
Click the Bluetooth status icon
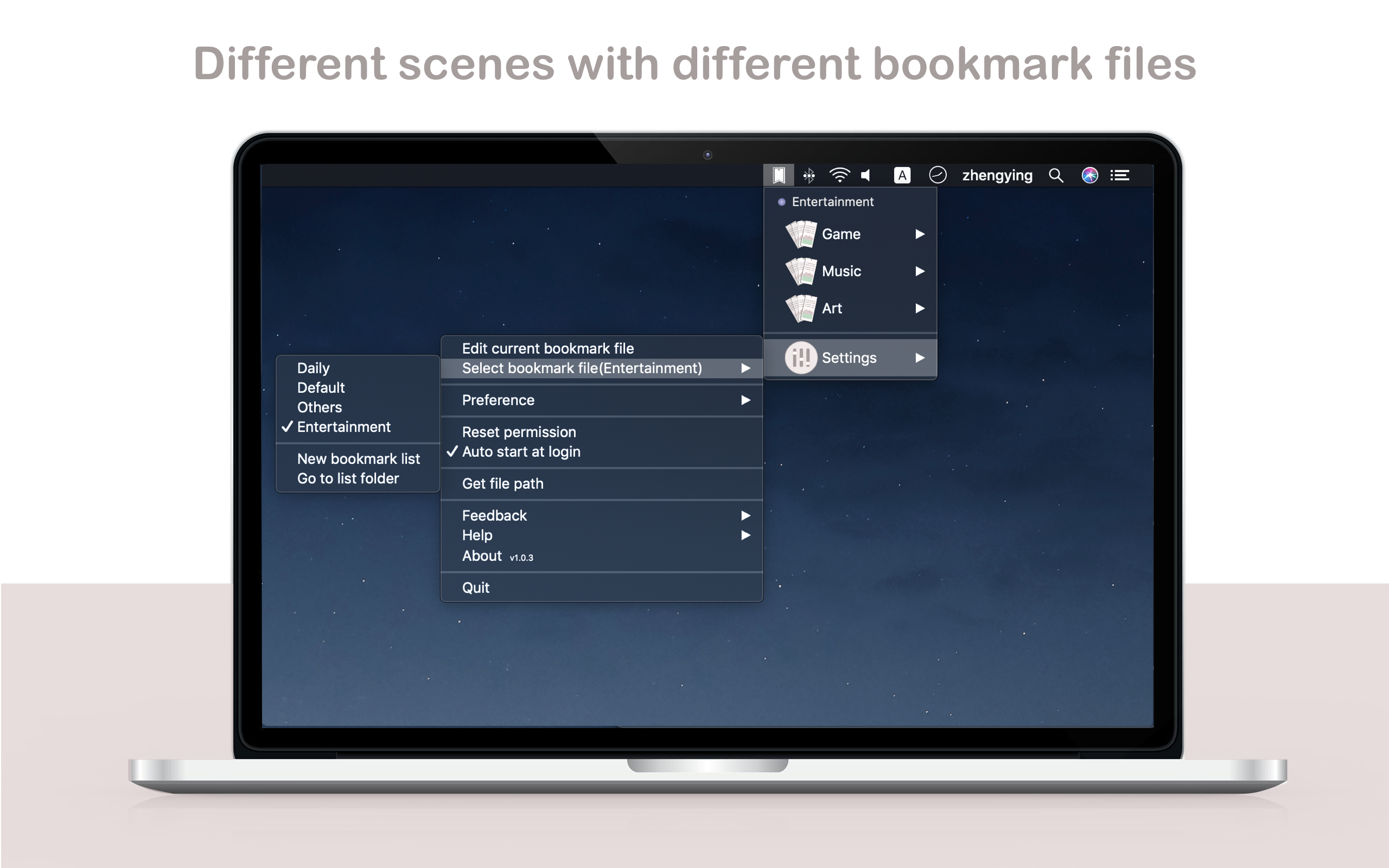pos(809,175)
